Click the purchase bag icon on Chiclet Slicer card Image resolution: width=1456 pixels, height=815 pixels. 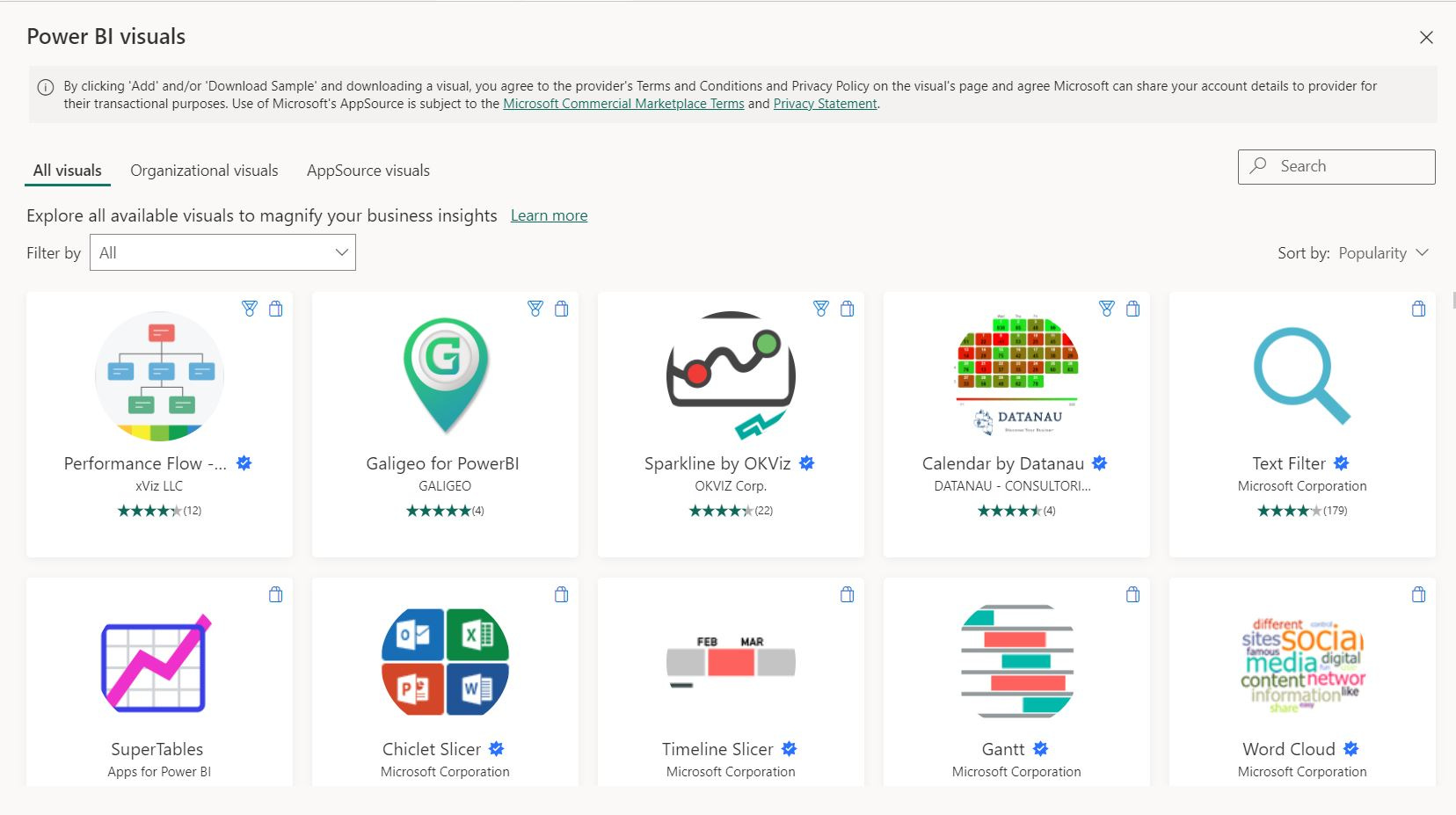pyautogui.click(x=562, y=594)
